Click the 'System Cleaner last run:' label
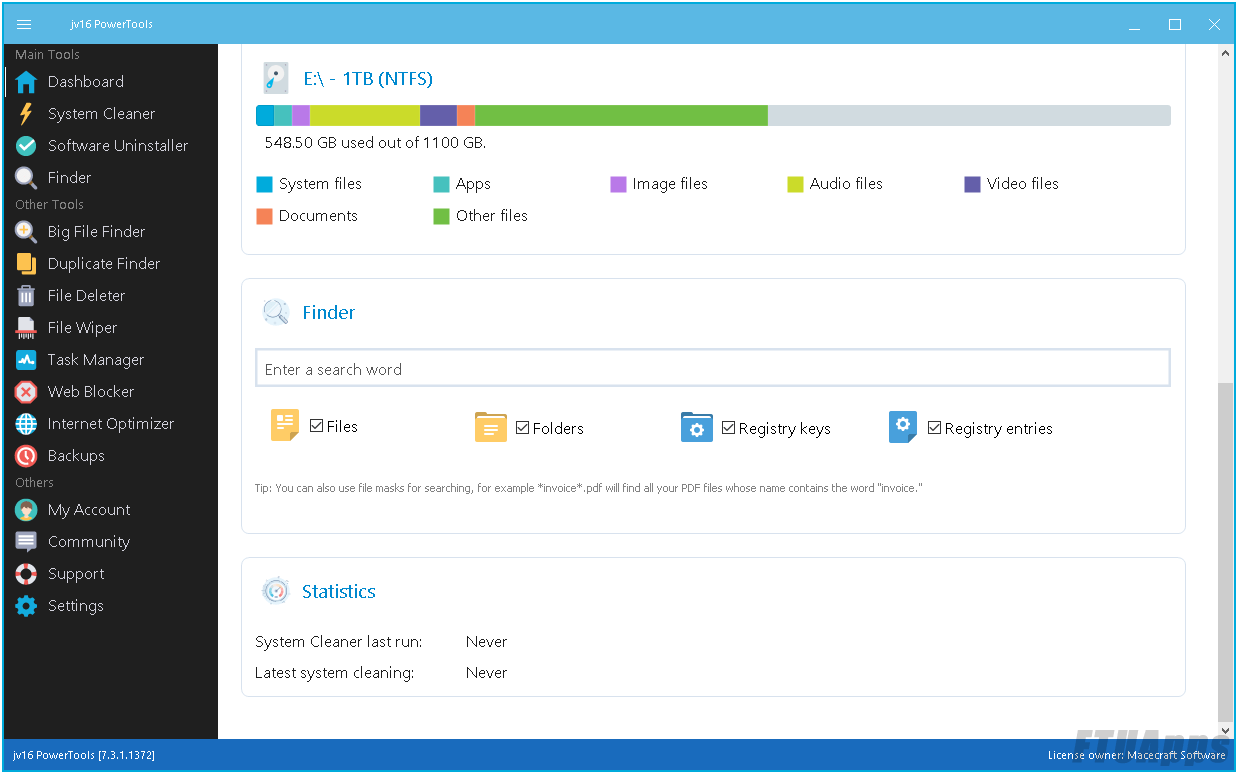This screenshot has height=775, width=1238. 339,642
